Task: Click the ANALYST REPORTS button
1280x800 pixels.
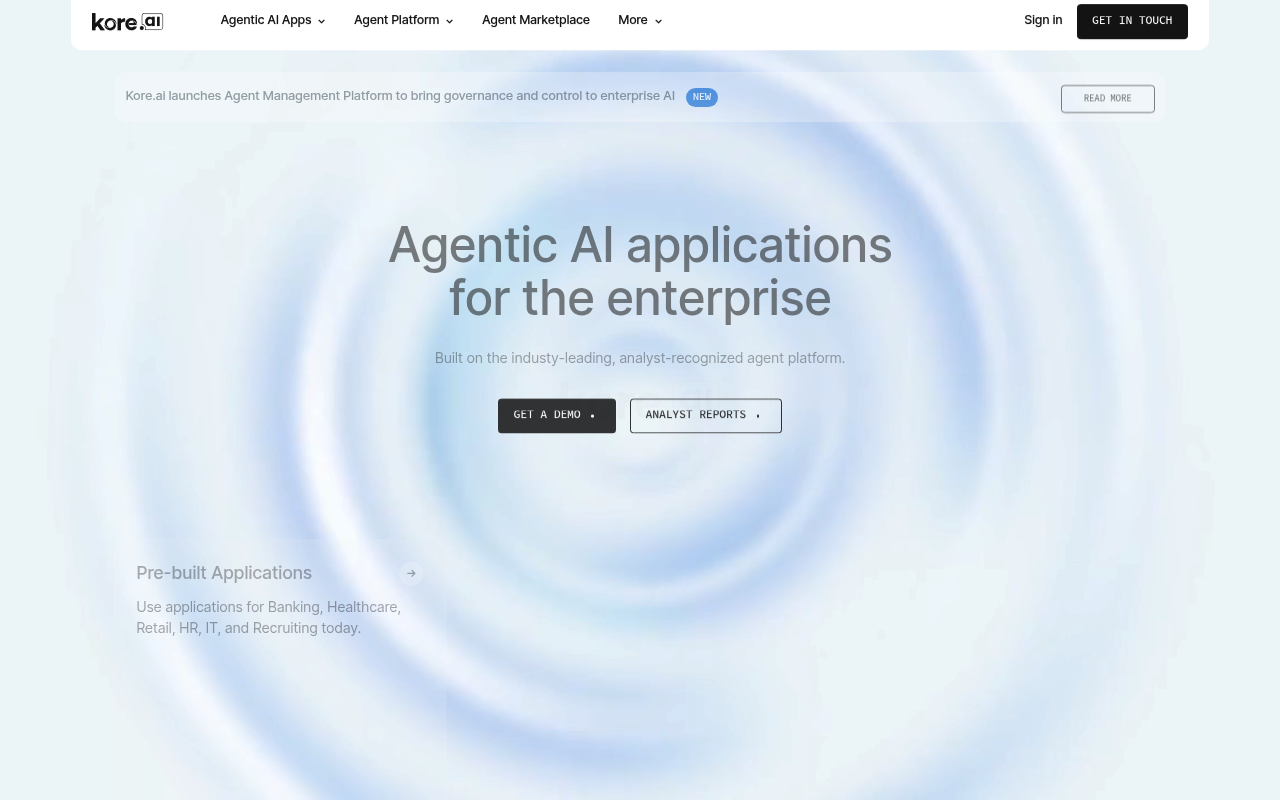Action: [x=705, y=415]
